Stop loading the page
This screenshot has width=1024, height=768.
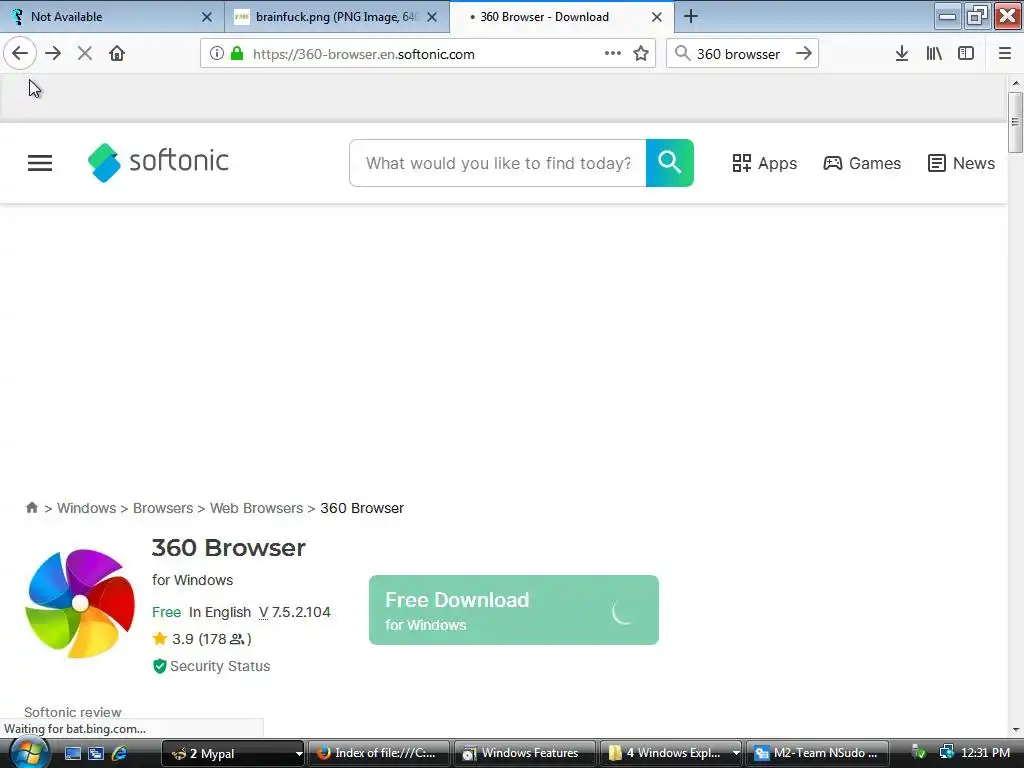point(84,53)
